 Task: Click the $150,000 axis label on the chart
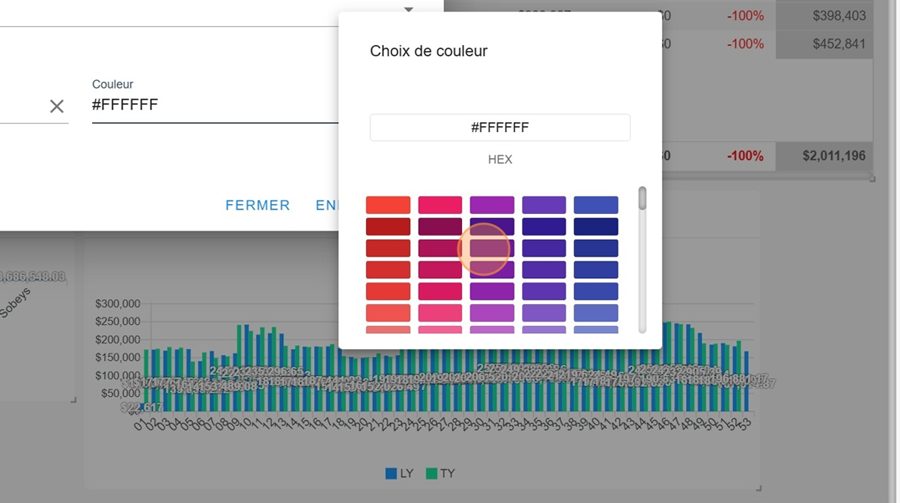118,357
